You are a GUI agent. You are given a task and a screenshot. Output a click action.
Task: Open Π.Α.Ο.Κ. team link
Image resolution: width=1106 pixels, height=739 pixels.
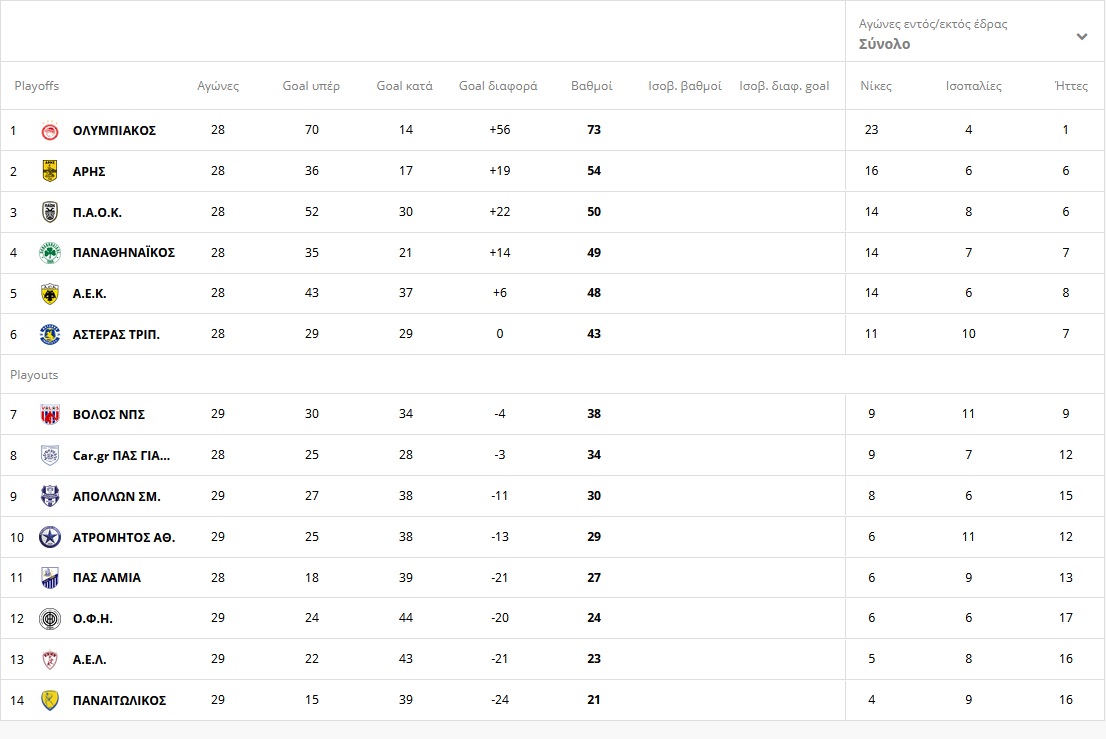click(97, 212)
